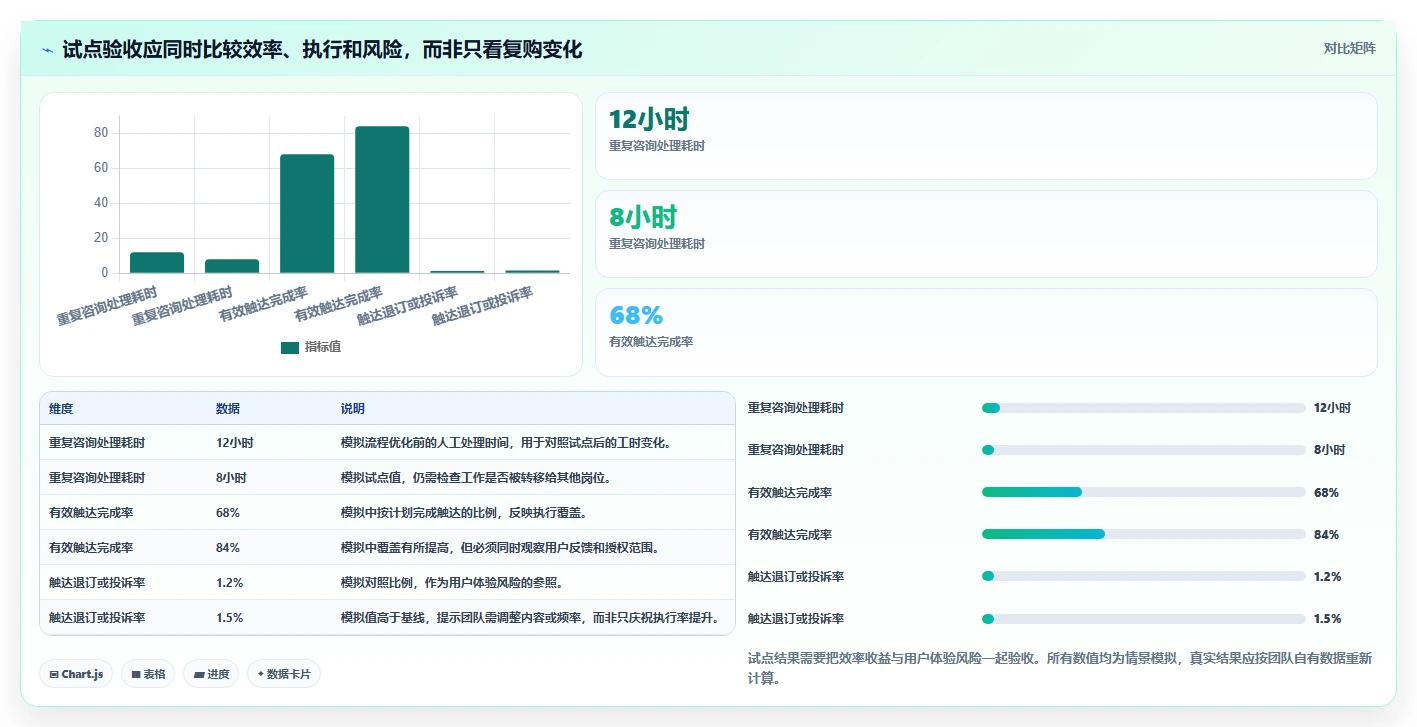Click the progress bar showing 84%
Screen dimensions: 1417x727
pyautogui.click(x=1144, y=534)
